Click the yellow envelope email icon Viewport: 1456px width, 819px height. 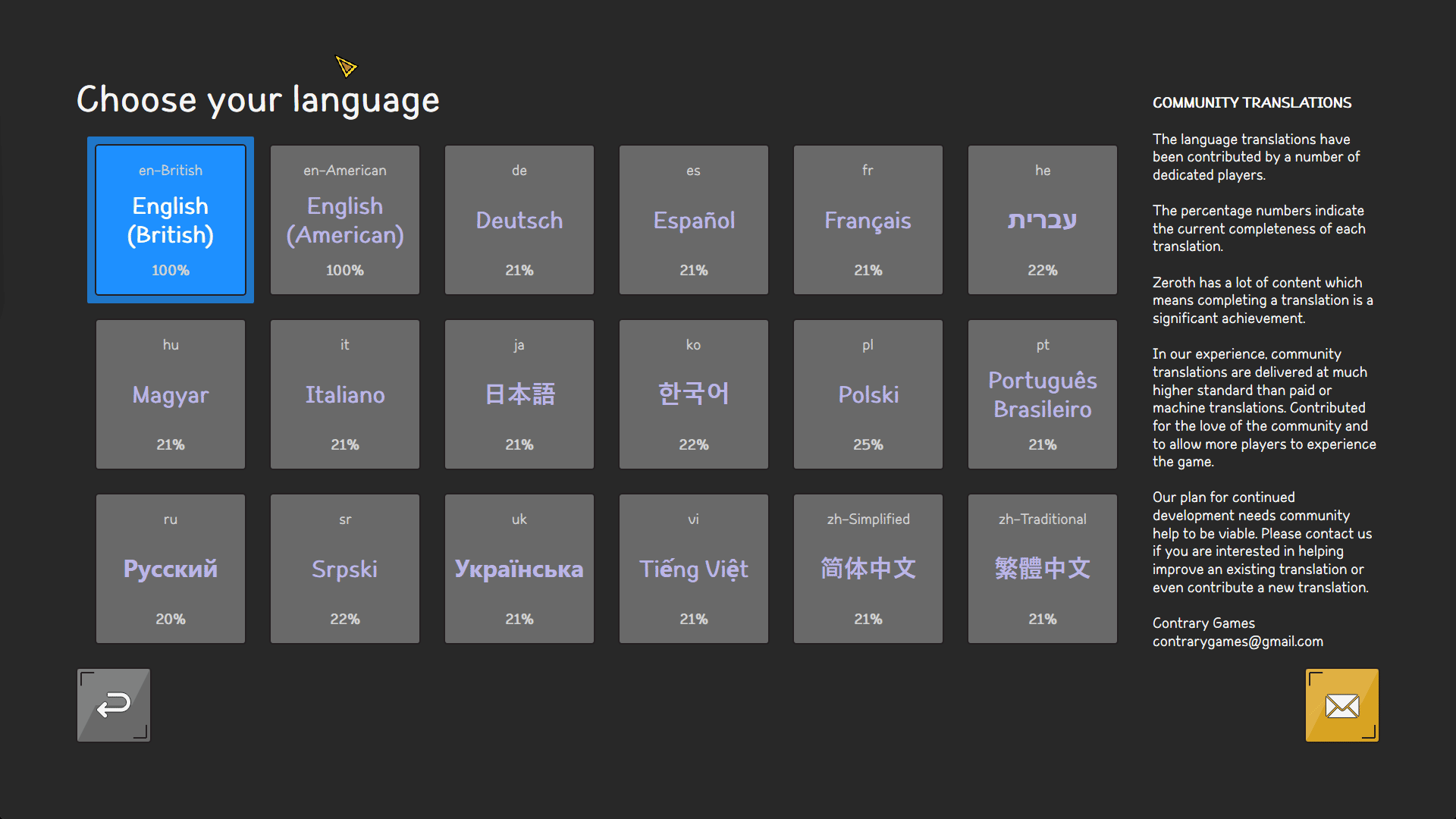pyautogui.click(x=1342, y=705)
